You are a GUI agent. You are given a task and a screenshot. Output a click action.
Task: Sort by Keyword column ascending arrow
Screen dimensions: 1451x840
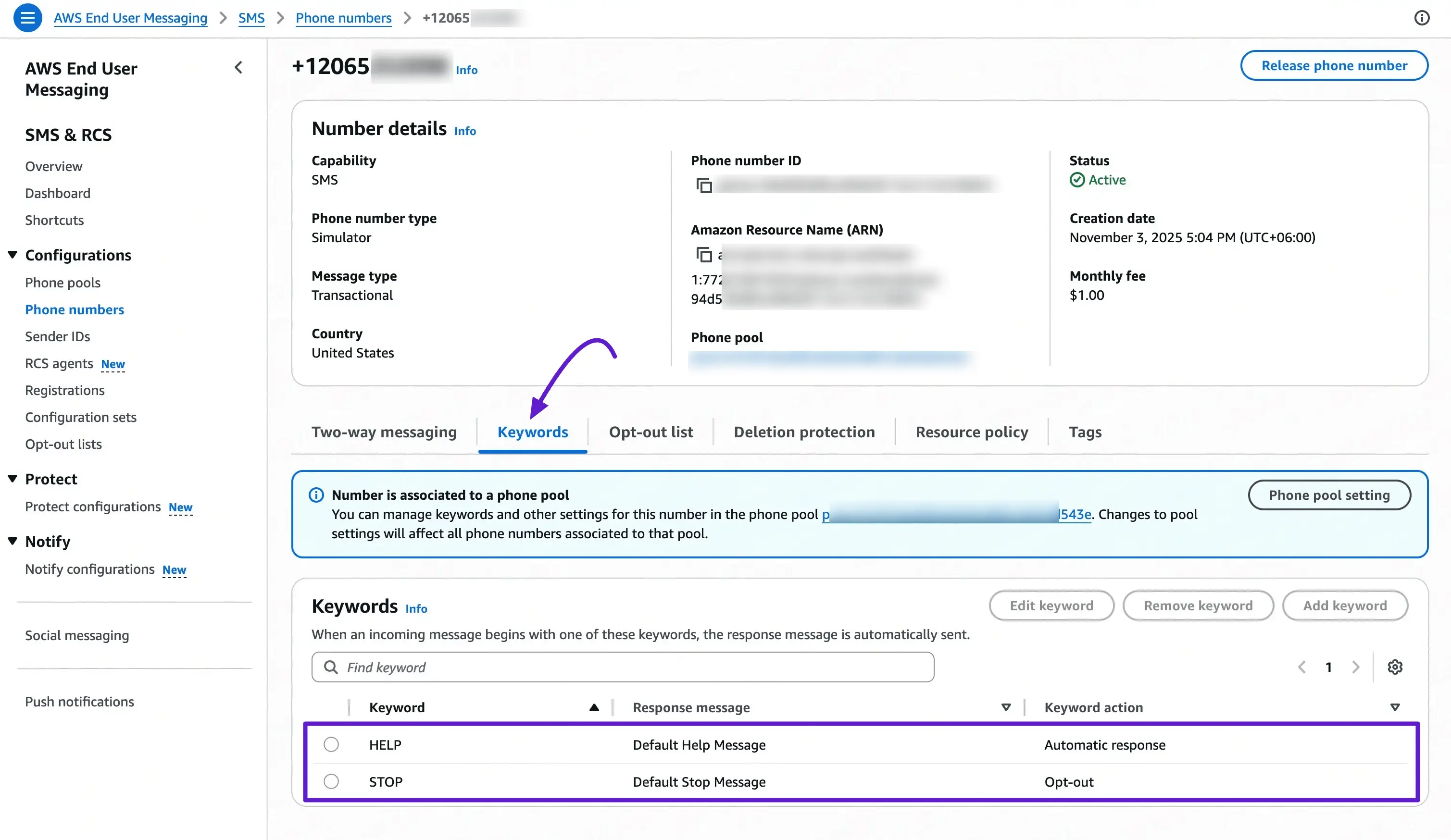tap(594, 708)
